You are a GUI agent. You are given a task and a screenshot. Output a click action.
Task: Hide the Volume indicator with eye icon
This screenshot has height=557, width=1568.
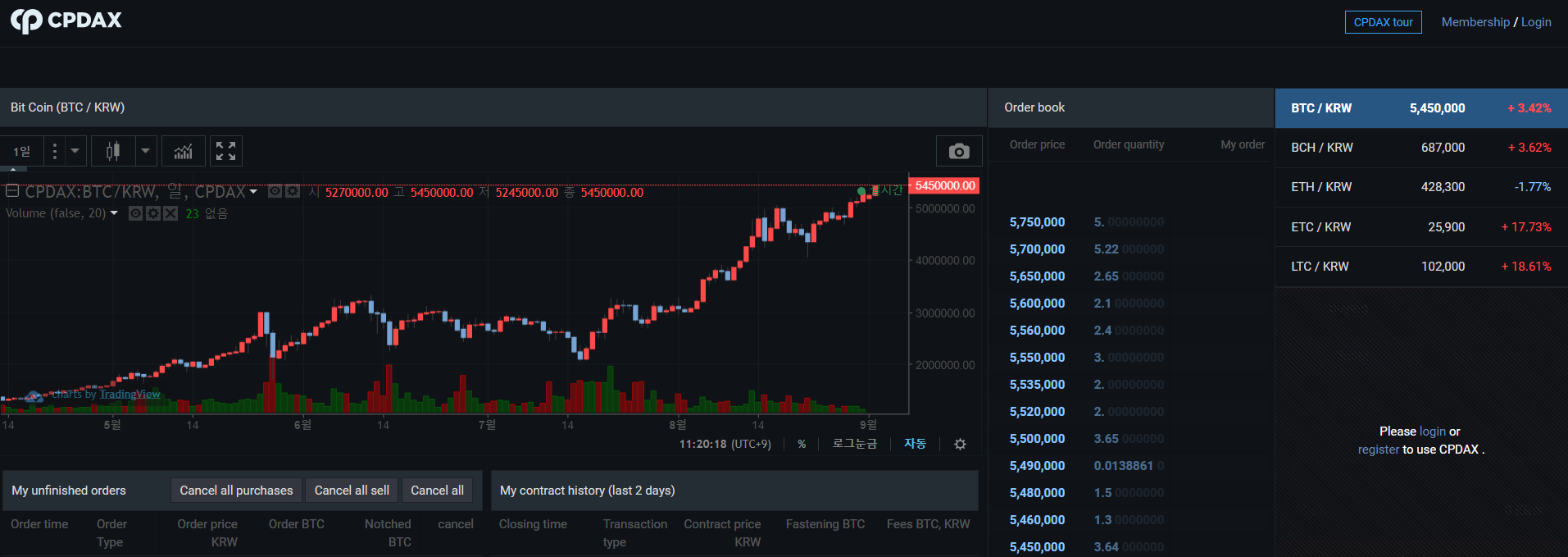click(136, 213)
